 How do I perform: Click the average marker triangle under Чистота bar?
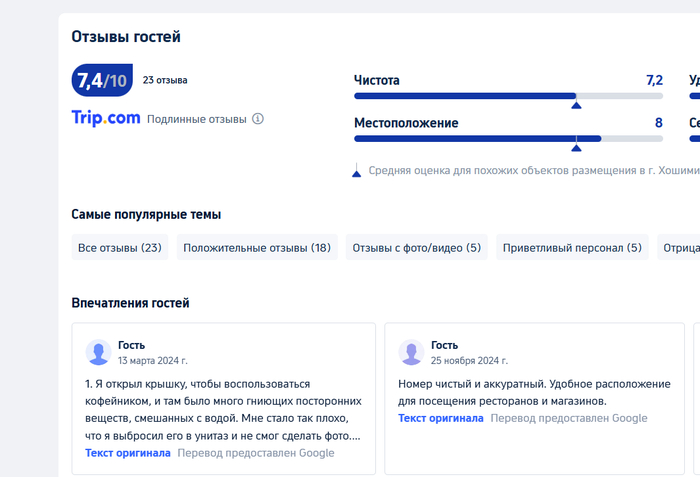[575, 104]
